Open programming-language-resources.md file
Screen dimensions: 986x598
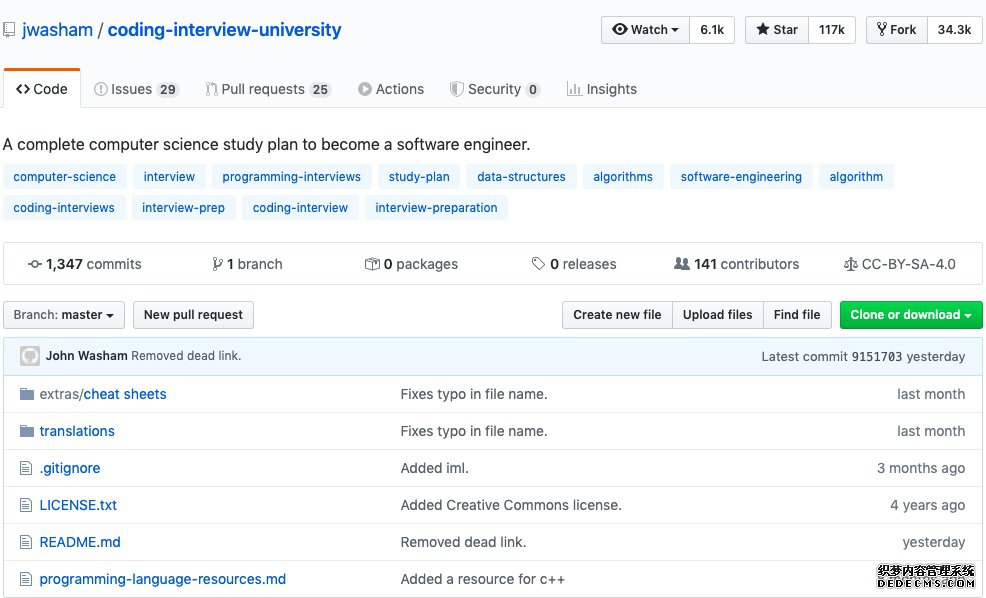click(x=163, y=579)
